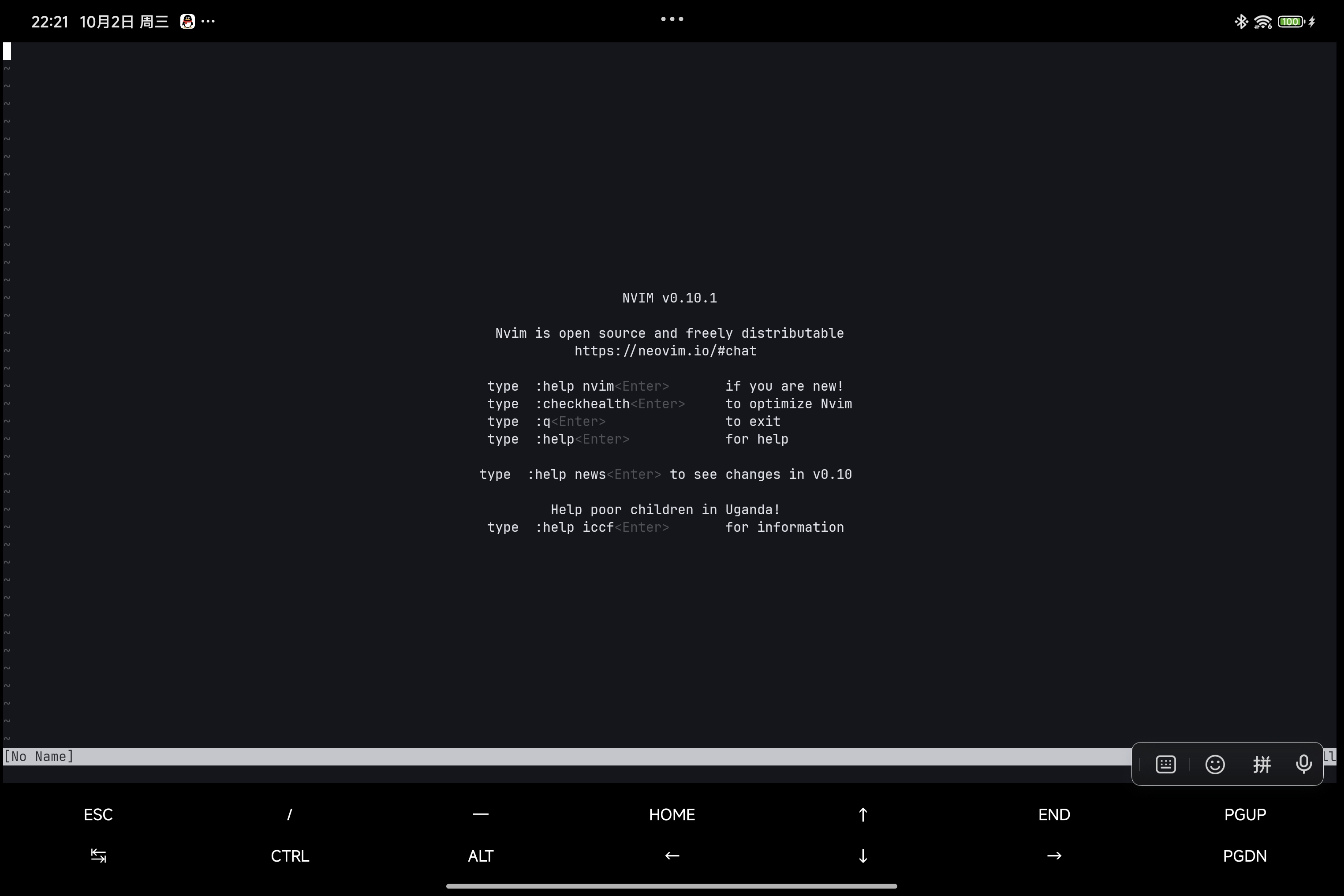1344x896 pixels.
Task: Tap the left arrow key
Action: (672, 855)
